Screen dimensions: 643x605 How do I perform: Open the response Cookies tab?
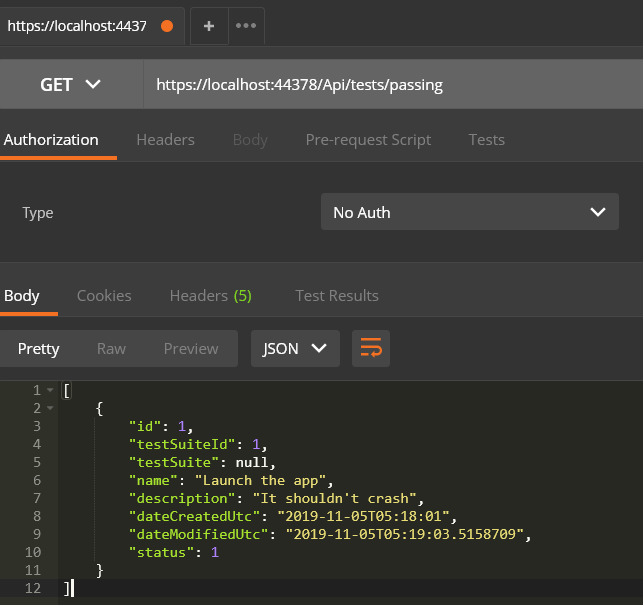tap(104, 296)
